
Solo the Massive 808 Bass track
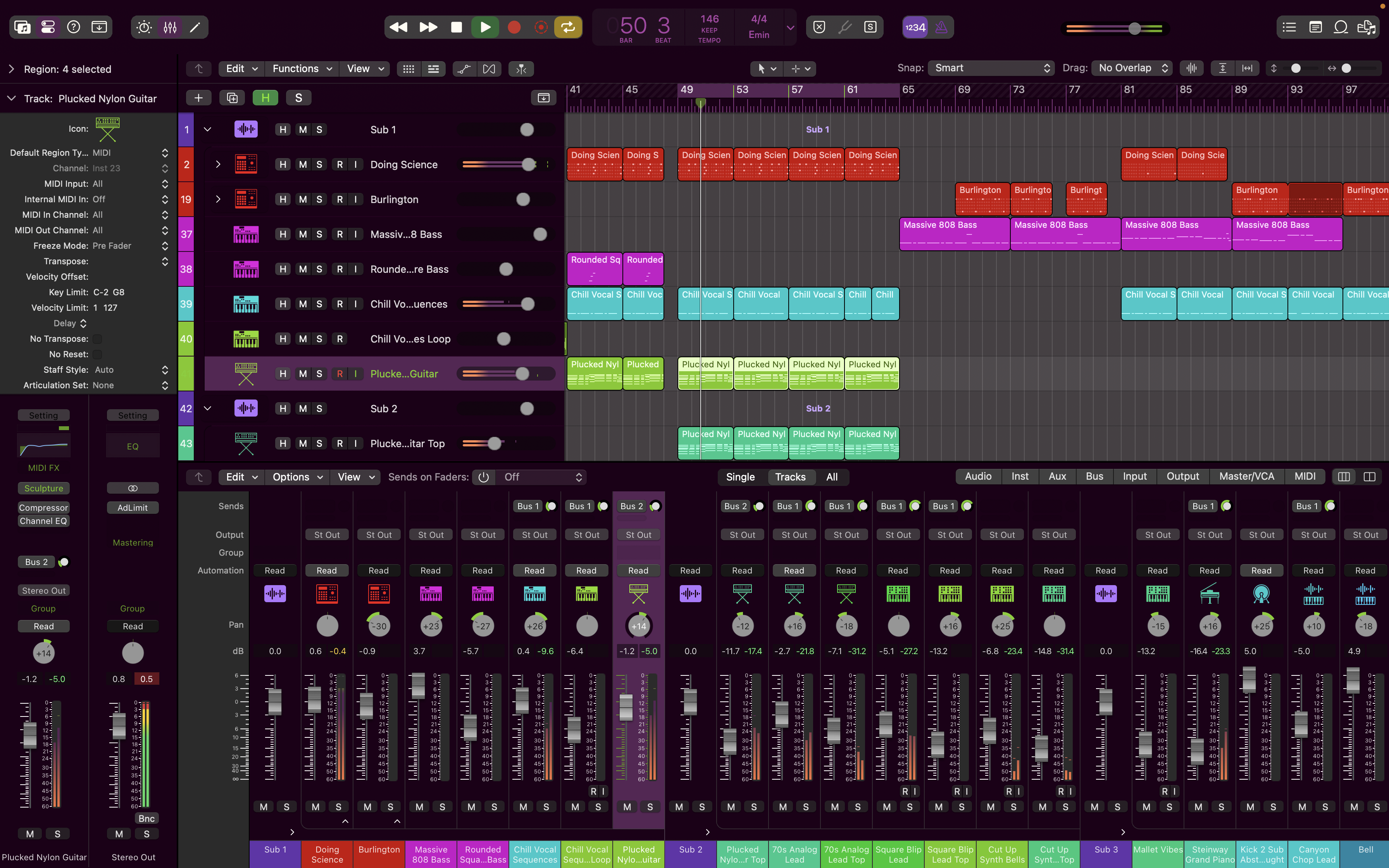pyautogui.click(x=319, y=234)
